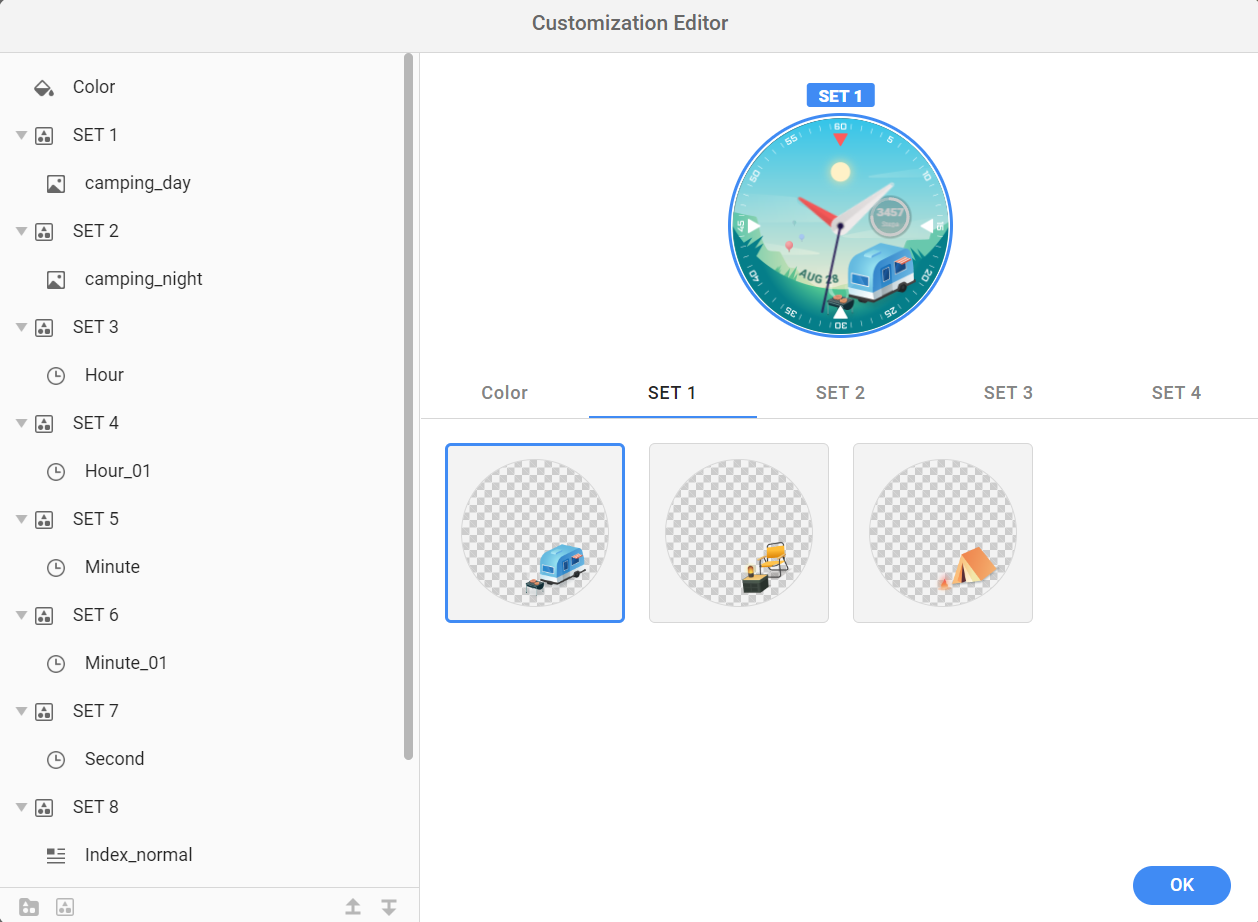Select the Minute_01 tree entry

pos(126,663)
